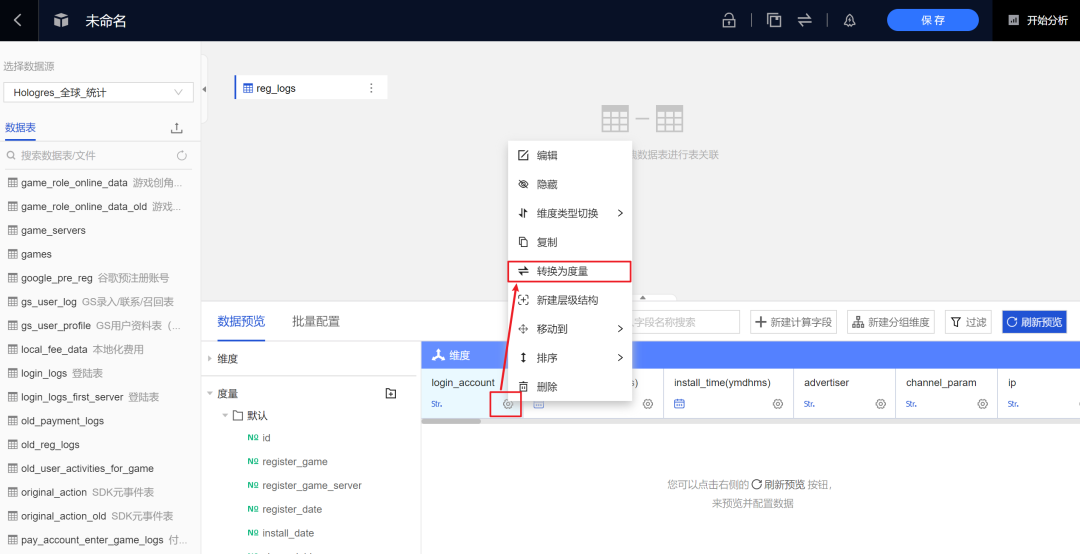Switch to 数据预览 tab

[x=241, y=321]
